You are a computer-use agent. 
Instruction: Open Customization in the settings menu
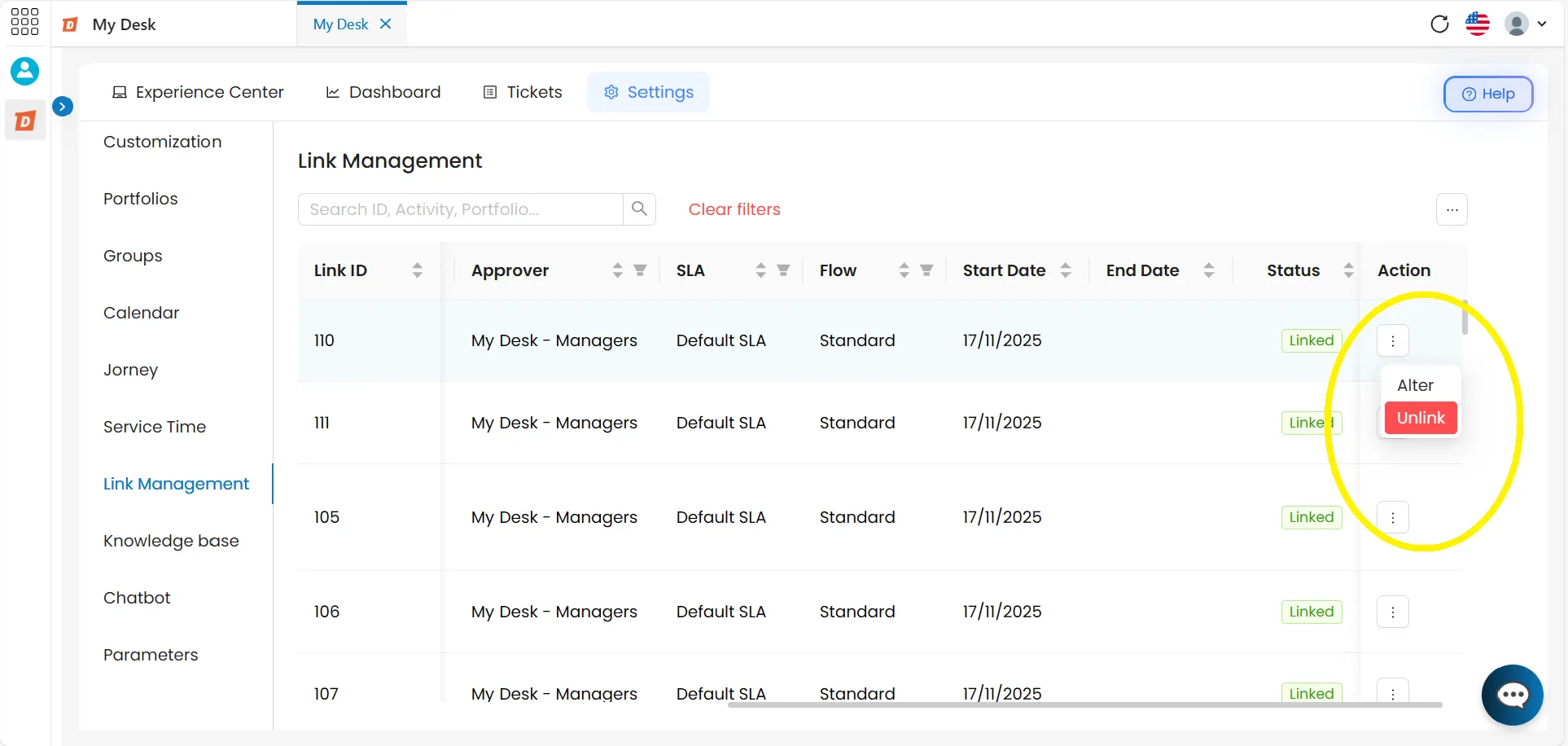162,142
